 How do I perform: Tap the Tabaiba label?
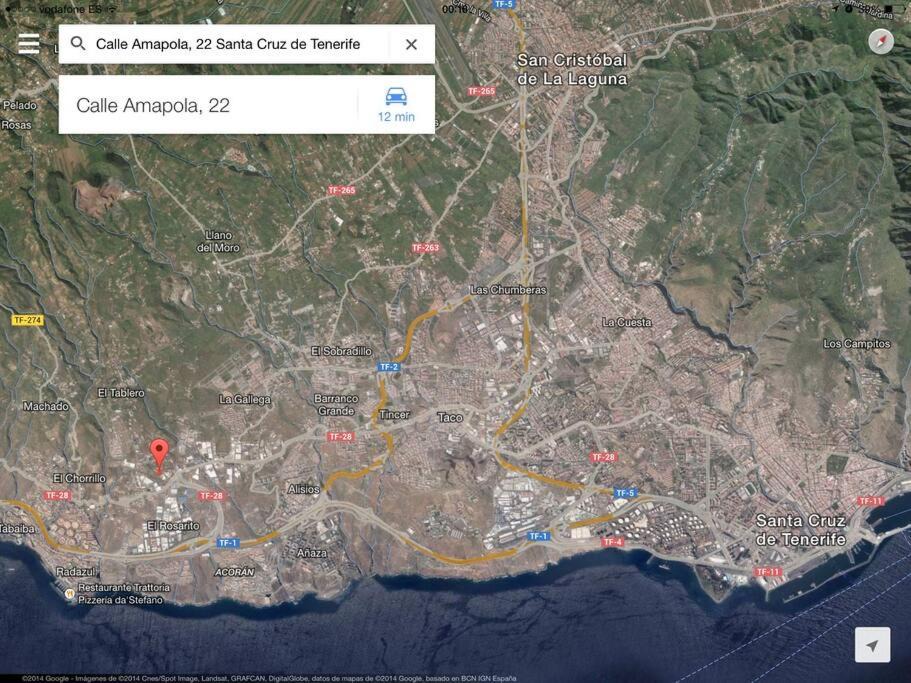click(17, 529)
